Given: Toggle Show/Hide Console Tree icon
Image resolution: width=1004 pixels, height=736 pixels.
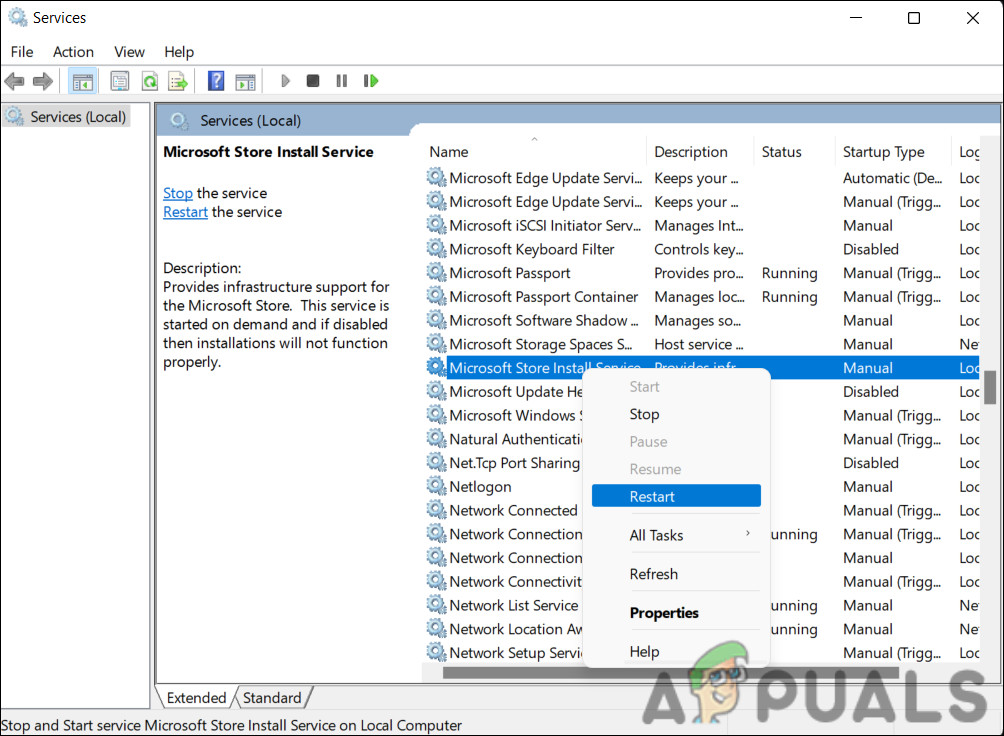Looking at the screenshot, I should [83, 81].
